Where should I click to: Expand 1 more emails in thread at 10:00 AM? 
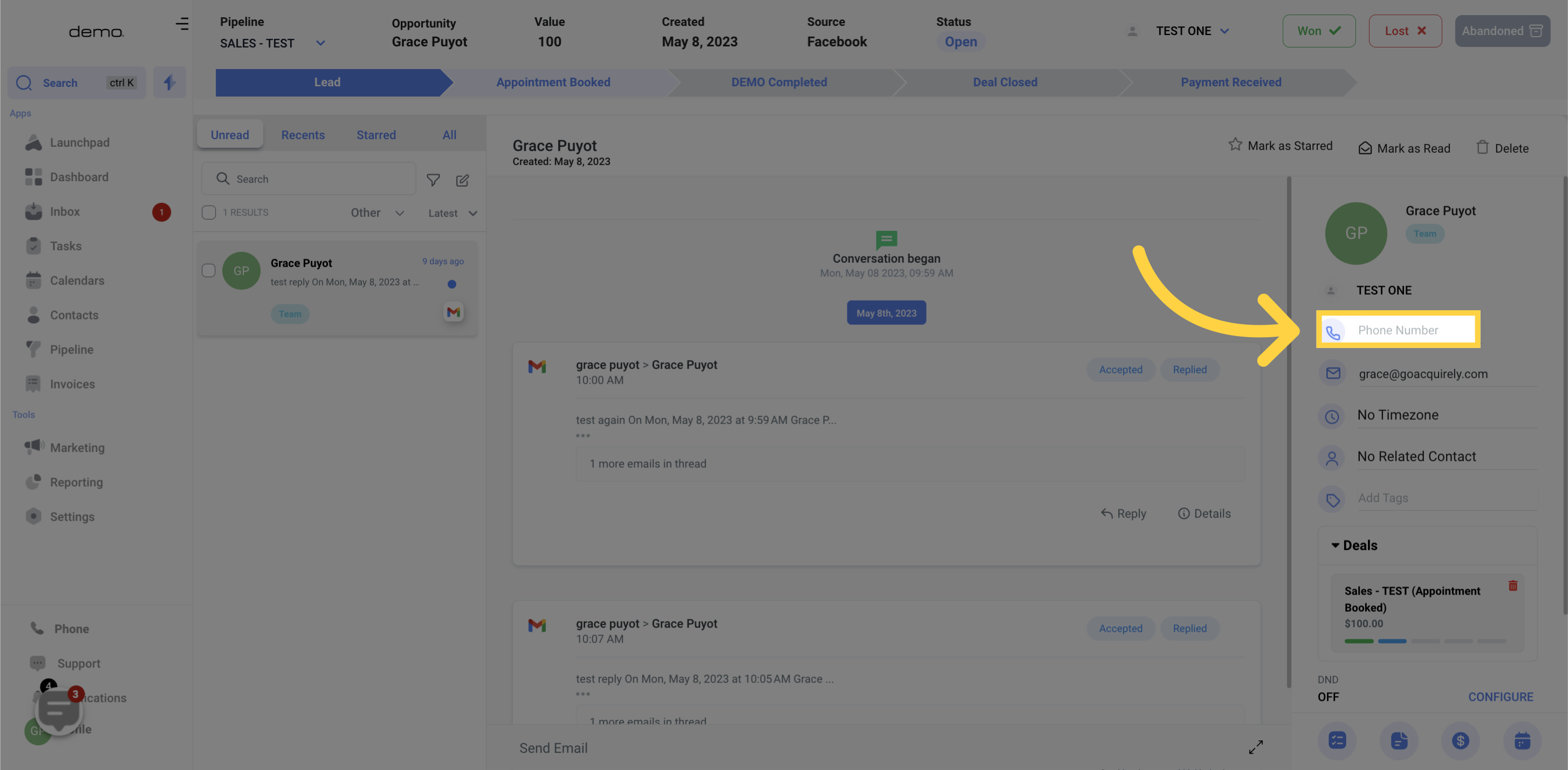(910, 464)
